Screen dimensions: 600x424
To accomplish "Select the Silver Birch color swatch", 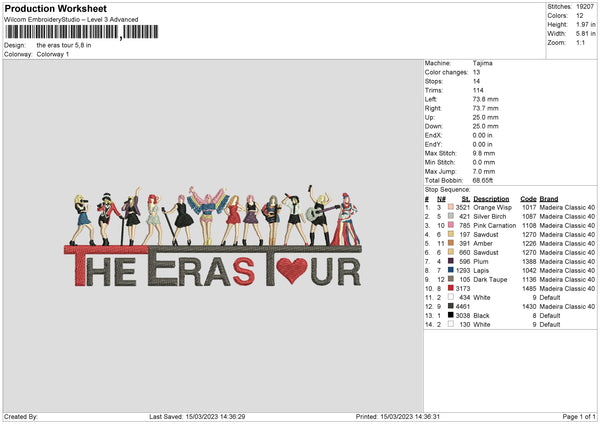I will tap(451, 216).
